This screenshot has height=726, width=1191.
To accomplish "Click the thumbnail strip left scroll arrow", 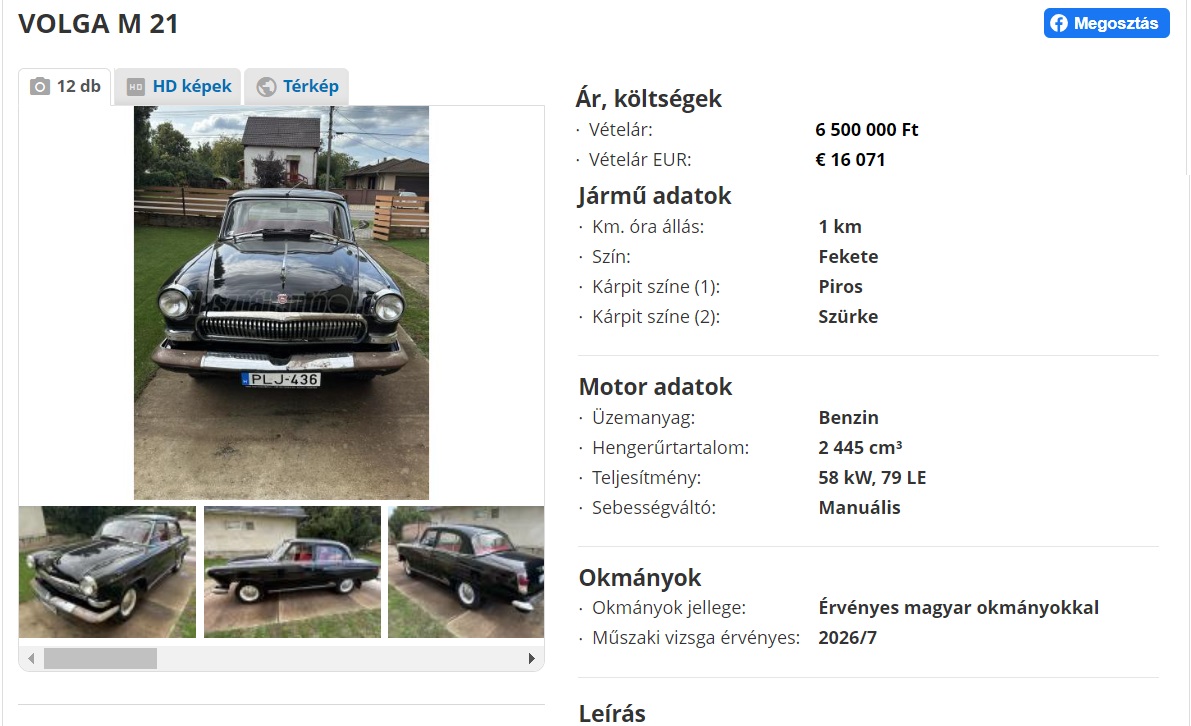I will click(x=31, y=658).
